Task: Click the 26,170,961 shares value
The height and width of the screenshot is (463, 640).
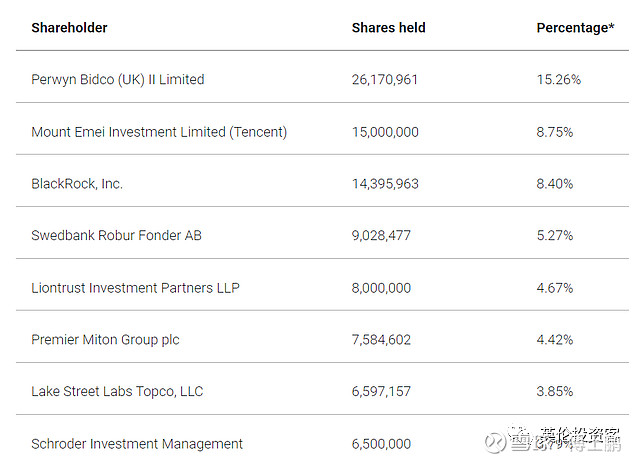Action: pyautogui.click(x=385, y=80)
